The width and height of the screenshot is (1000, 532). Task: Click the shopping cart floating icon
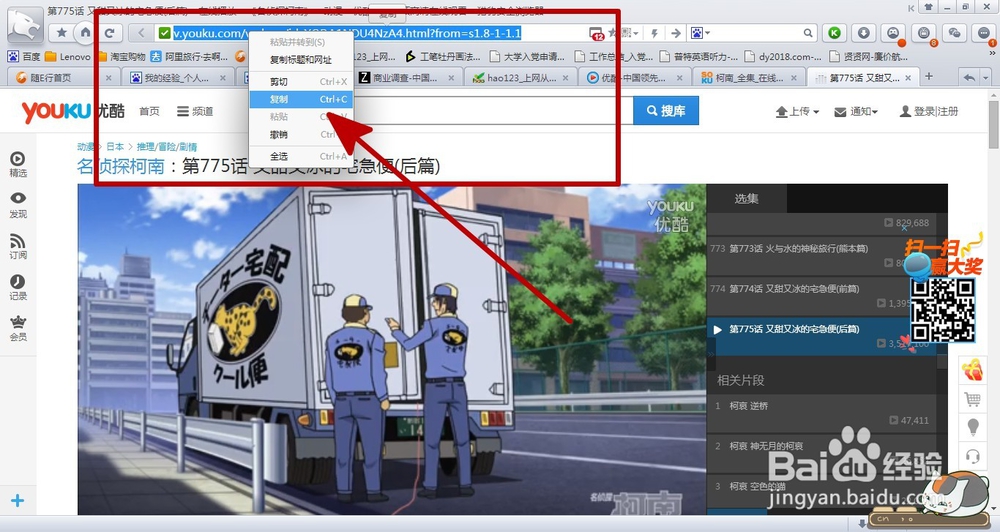click(x=973, y=399)
